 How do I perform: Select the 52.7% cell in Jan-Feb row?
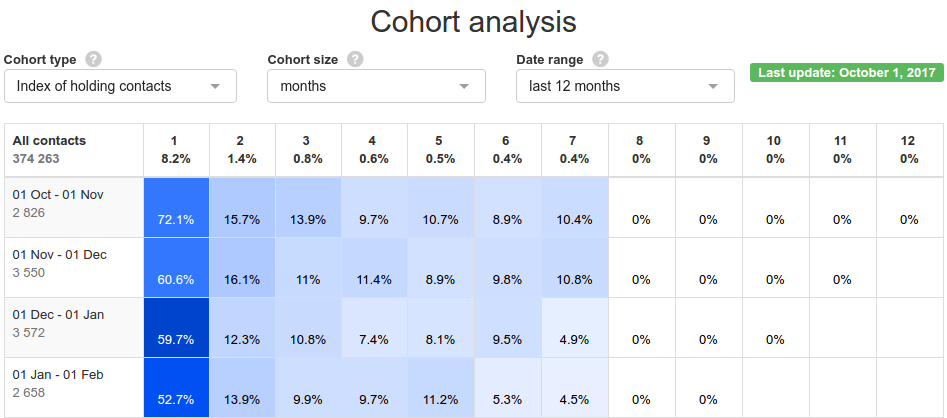pyautogui.click(x=176, y=388)
